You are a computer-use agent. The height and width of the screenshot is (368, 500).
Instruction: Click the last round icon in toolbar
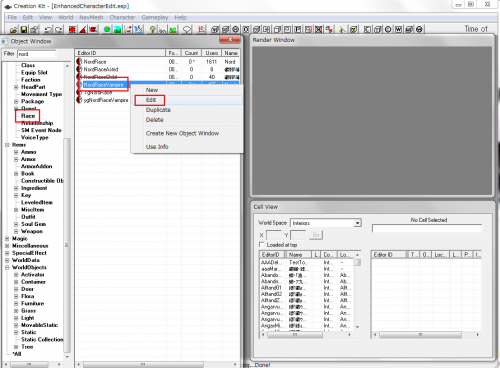(x=419, y=30)
